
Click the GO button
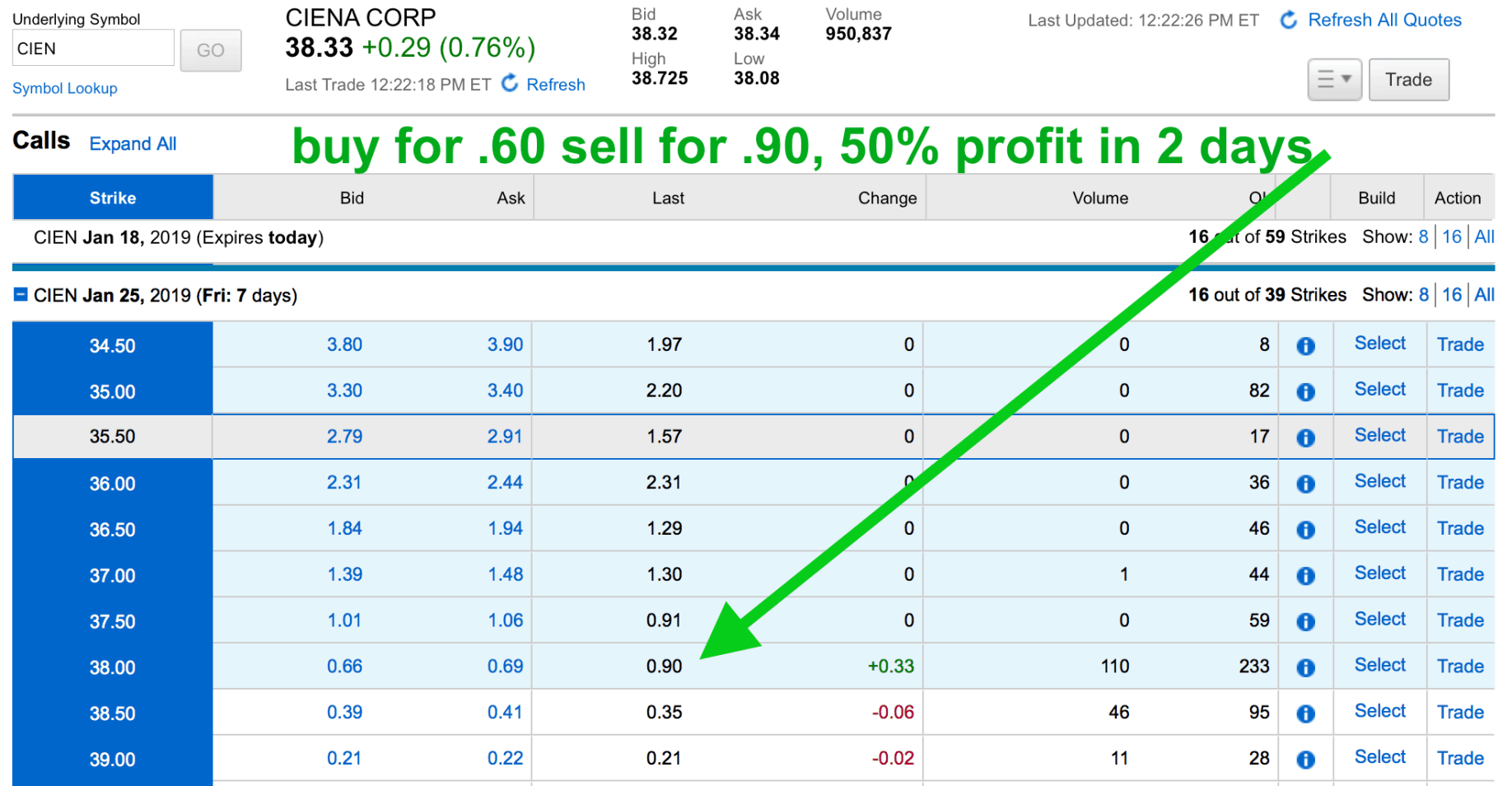click(211, 50)
